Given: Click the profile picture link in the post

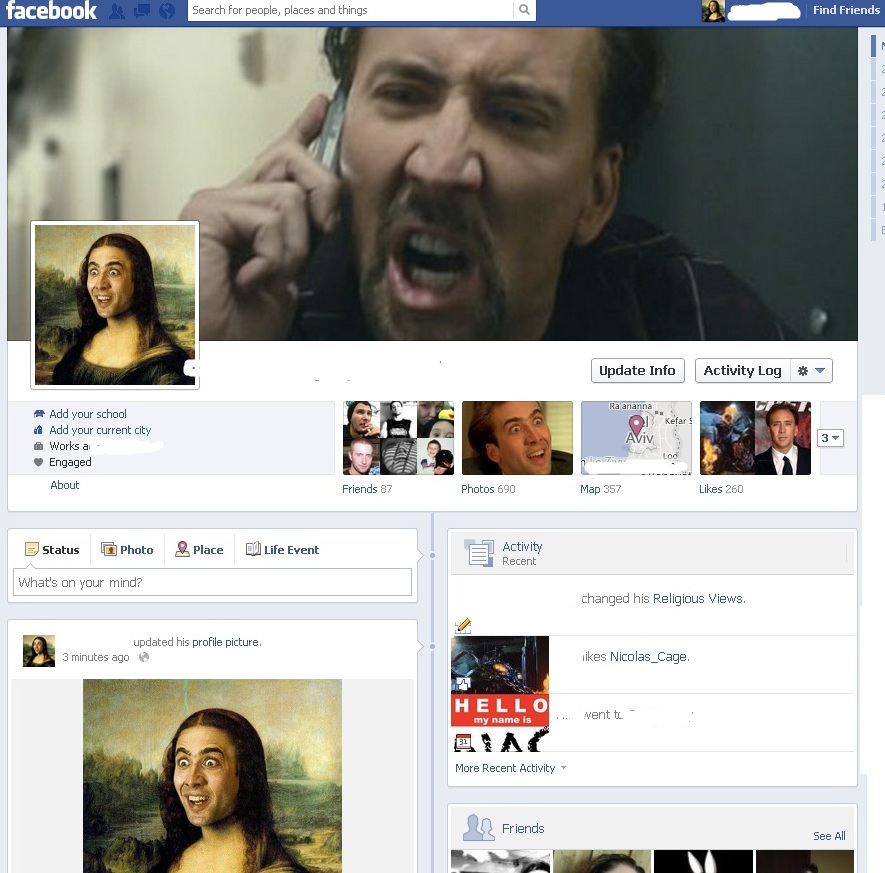Looking at the screenshot, I should [226, 642].
